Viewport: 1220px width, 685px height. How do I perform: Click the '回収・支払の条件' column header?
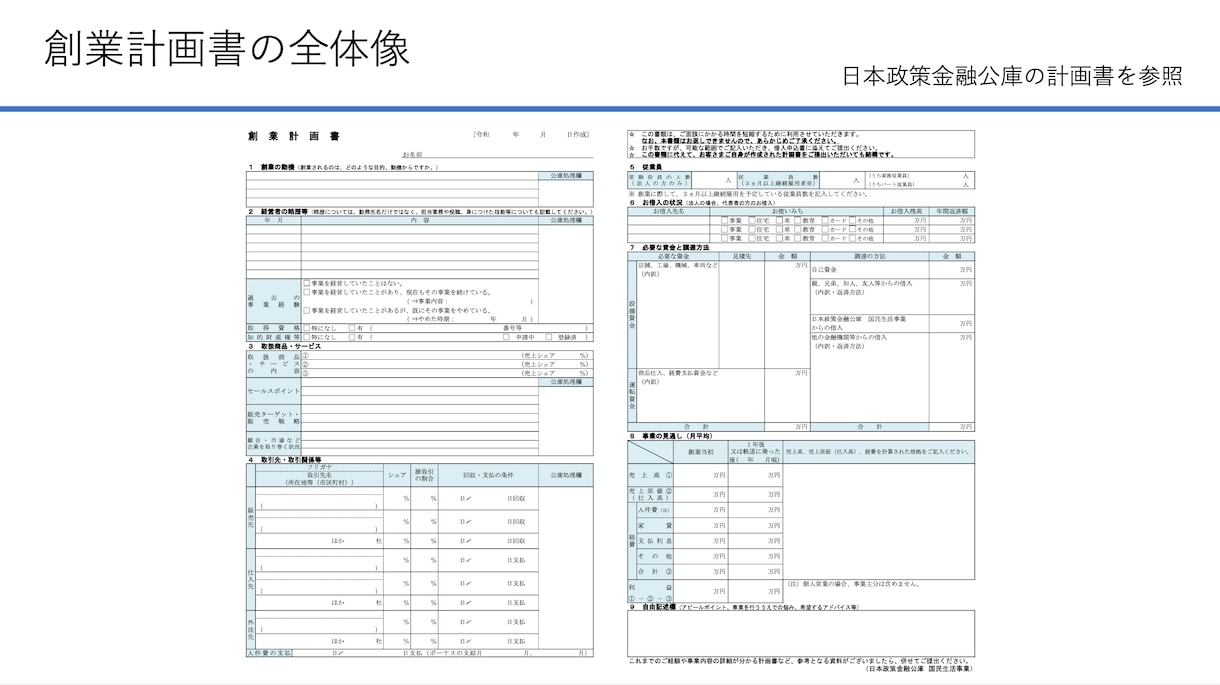point(488,475)
